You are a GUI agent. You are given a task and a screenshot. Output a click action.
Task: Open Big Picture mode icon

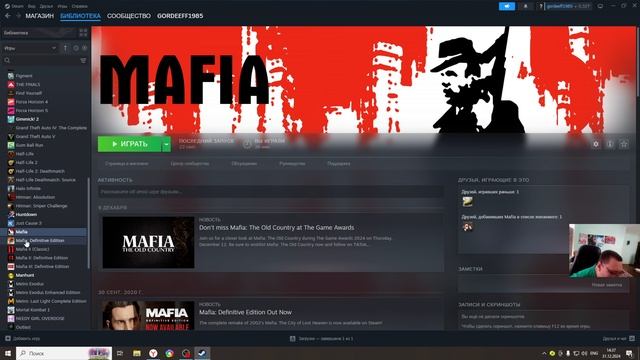click(600, 6)
